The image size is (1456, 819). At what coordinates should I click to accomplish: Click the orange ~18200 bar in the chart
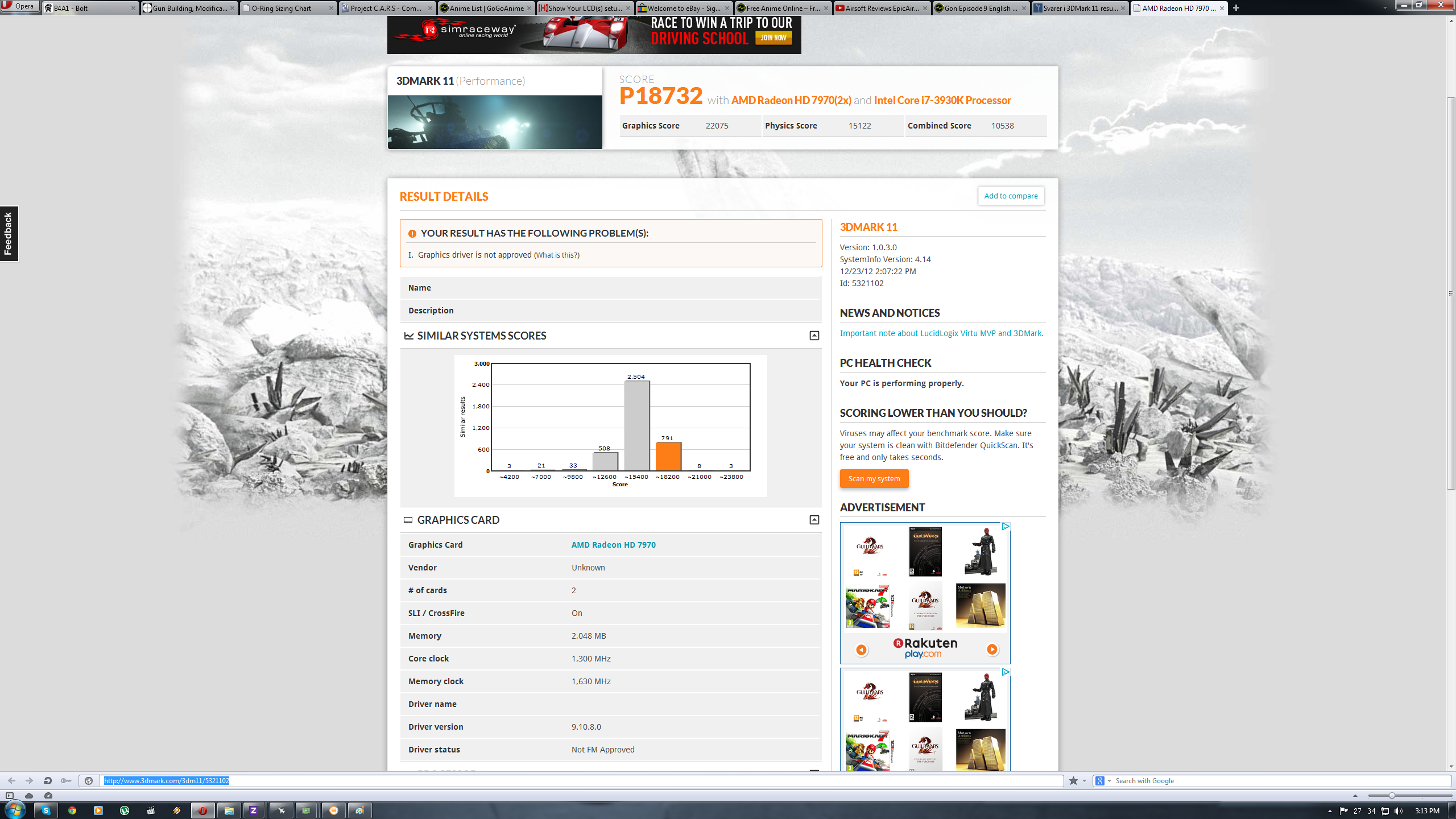coord(668,456)
